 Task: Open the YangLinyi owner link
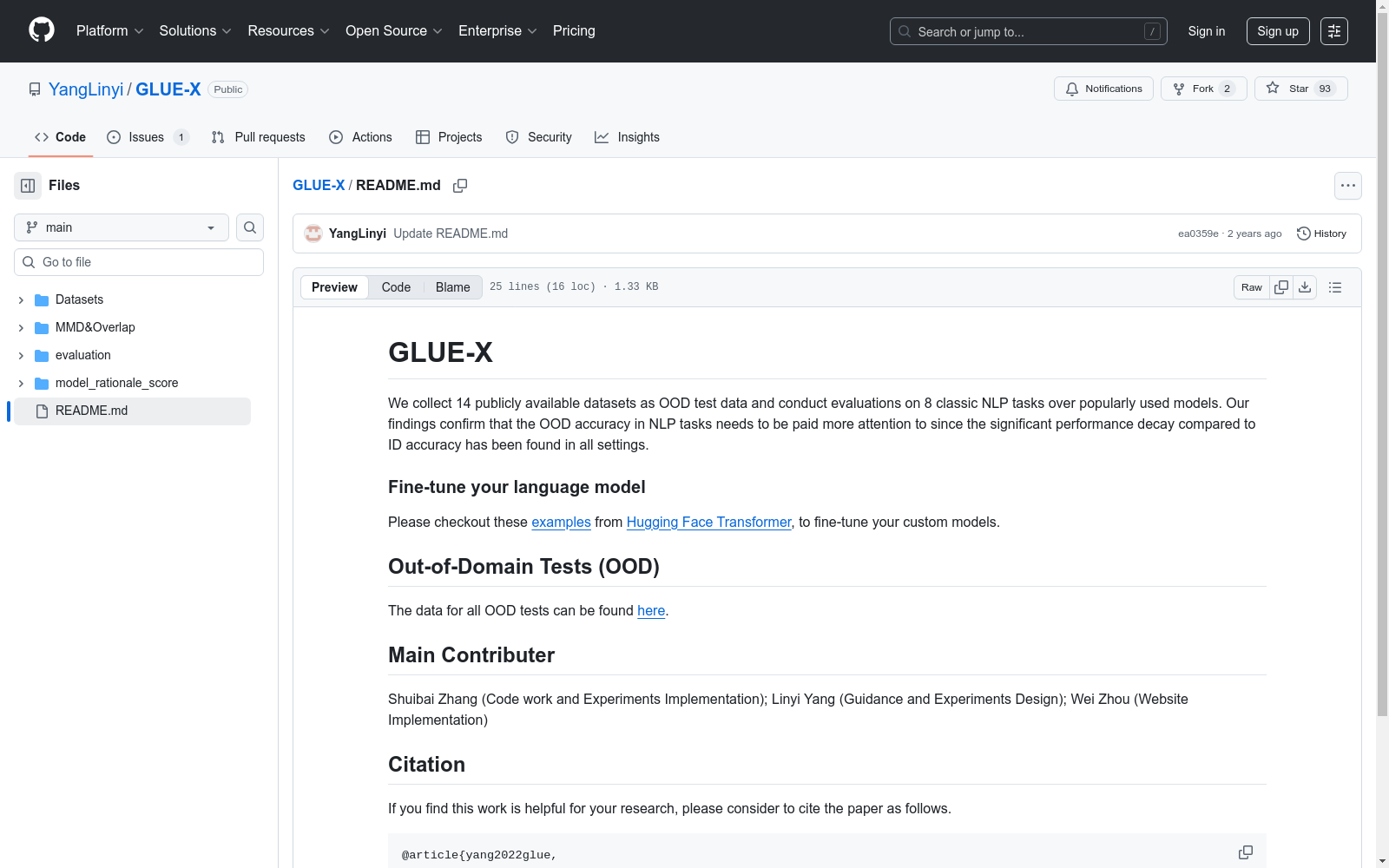pos(86,89)
